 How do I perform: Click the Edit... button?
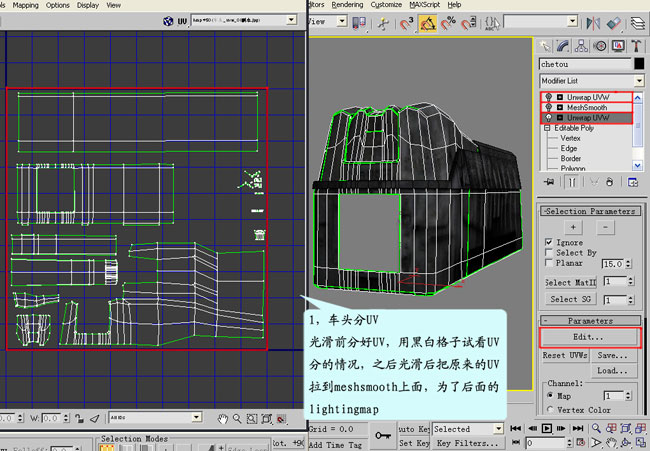click(588, 337)
